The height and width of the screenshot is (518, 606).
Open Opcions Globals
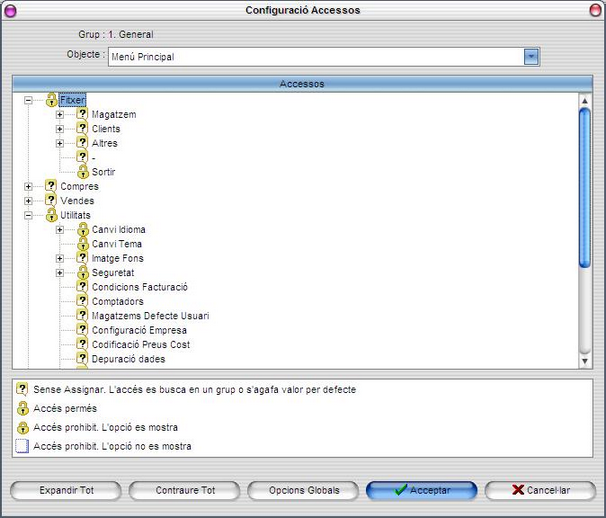point(304,491)
